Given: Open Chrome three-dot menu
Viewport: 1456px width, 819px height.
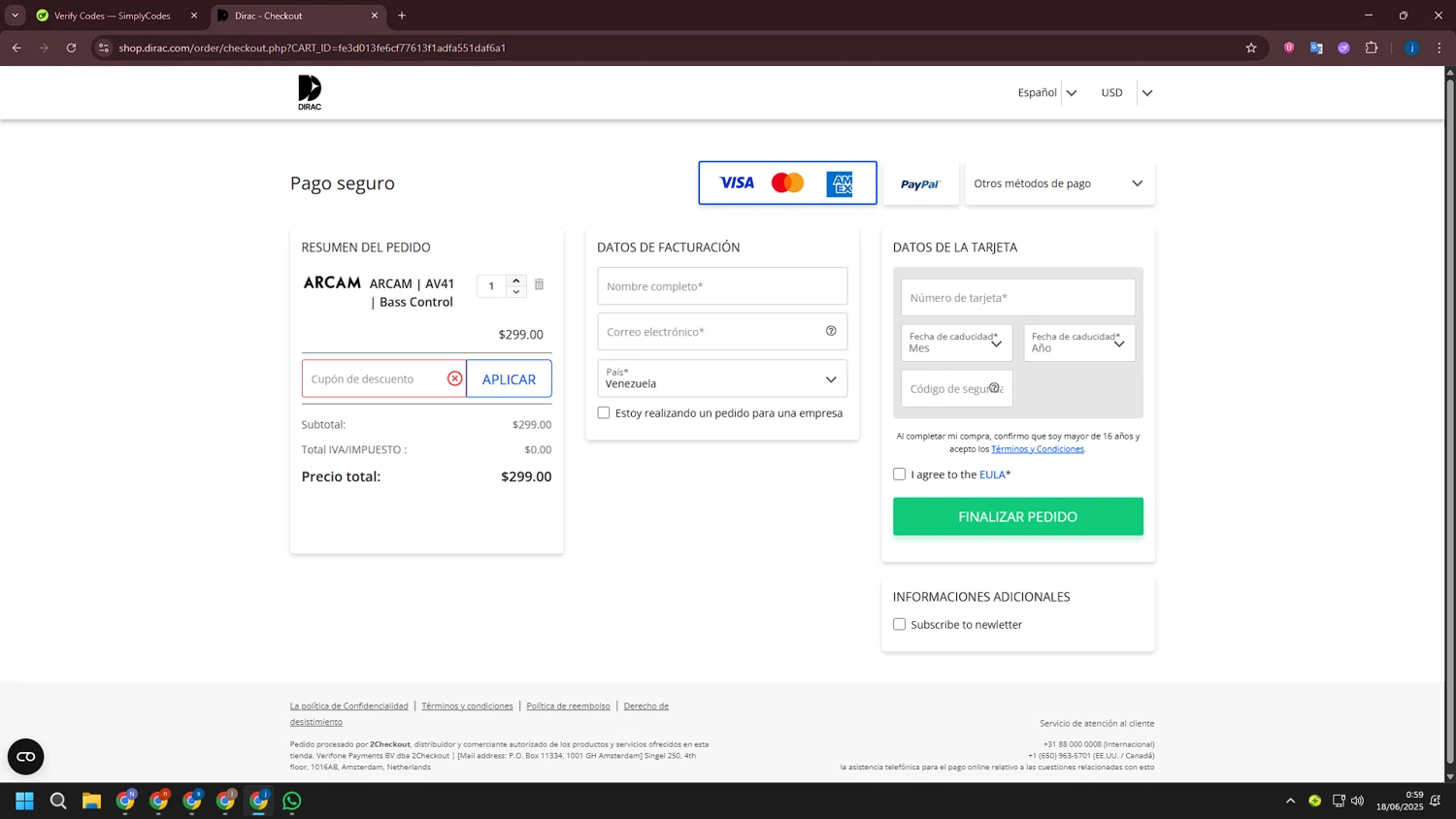Looking at the screenshot, I should (x=1439, y=48).
